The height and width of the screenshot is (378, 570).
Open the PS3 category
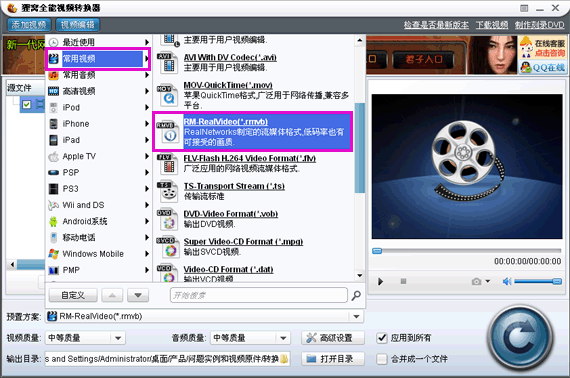coord(99,189)
